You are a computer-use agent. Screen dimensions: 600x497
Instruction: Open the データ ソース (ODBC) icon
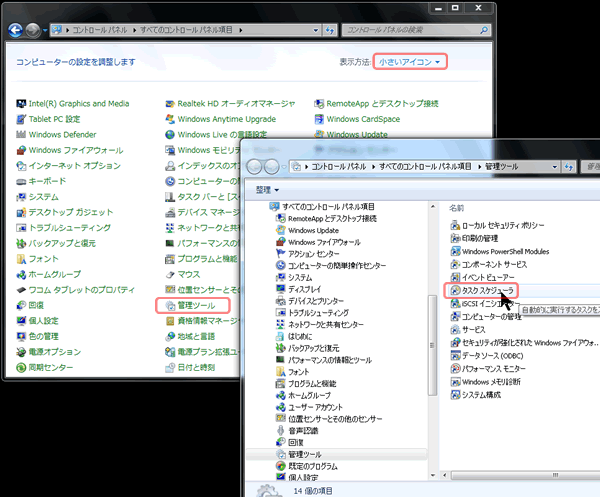point(455,355)
